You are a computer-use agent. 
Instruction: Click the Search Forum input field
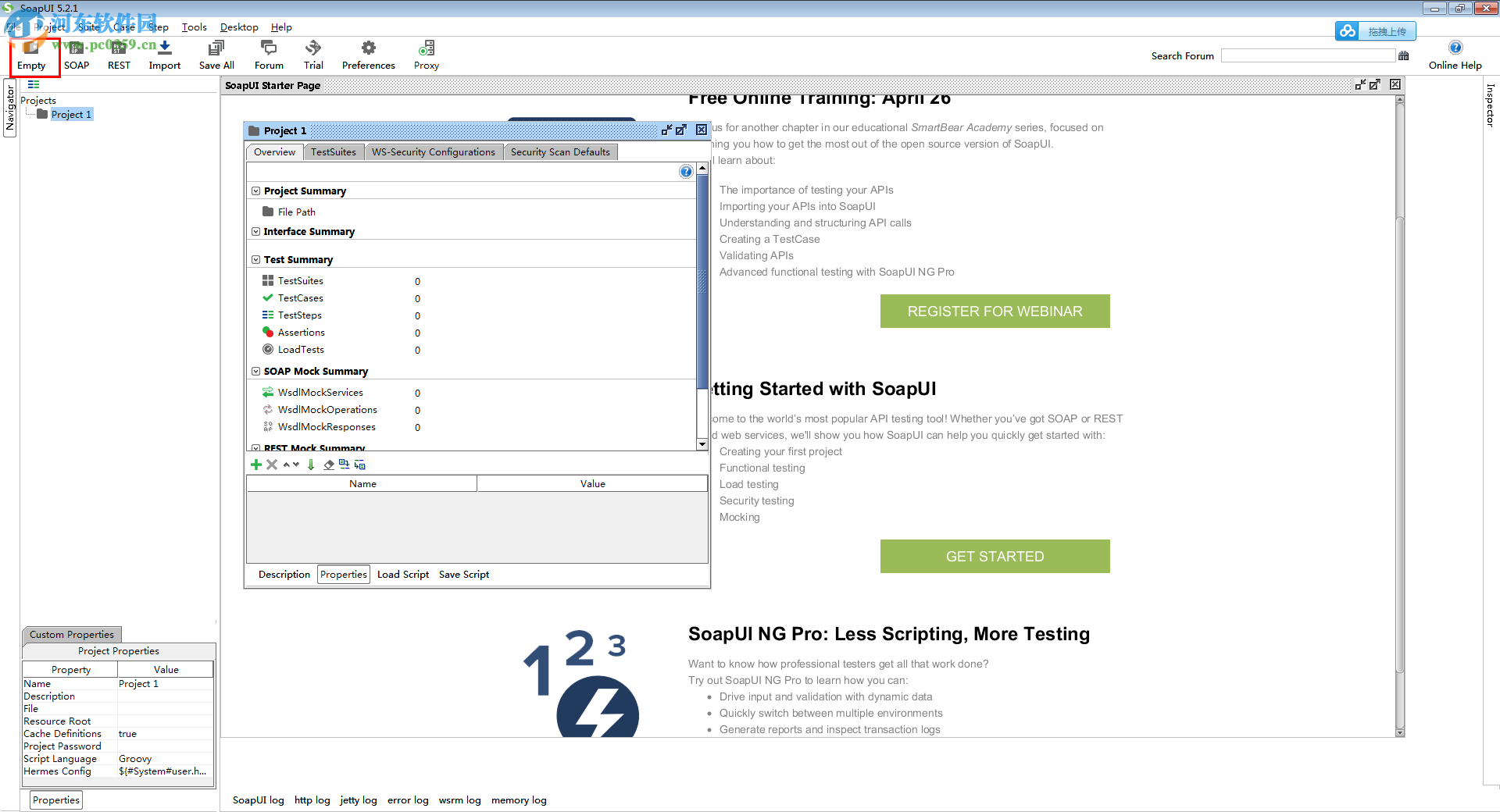(1308, 55)
